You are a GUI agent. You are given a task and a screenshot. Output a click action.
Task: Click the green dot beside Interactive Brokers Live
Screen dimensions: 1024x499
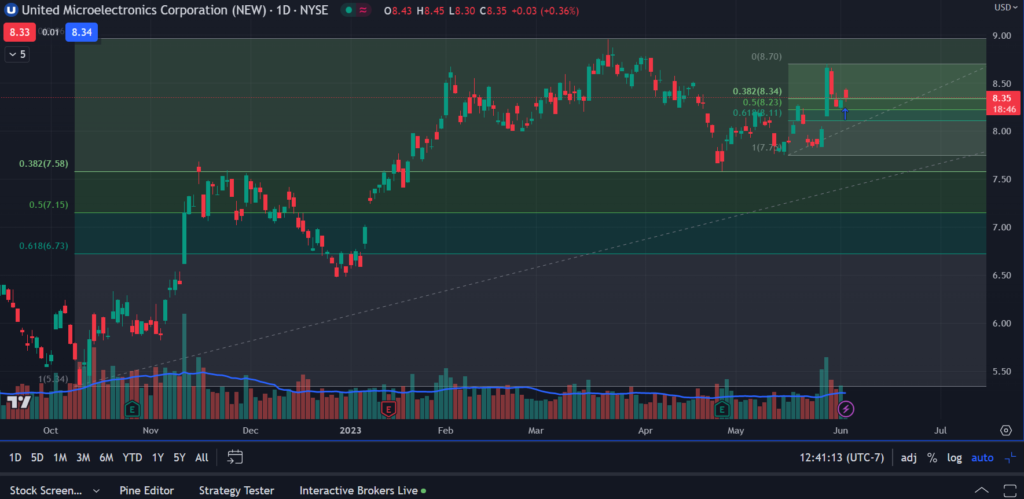(x=423, y=490)
